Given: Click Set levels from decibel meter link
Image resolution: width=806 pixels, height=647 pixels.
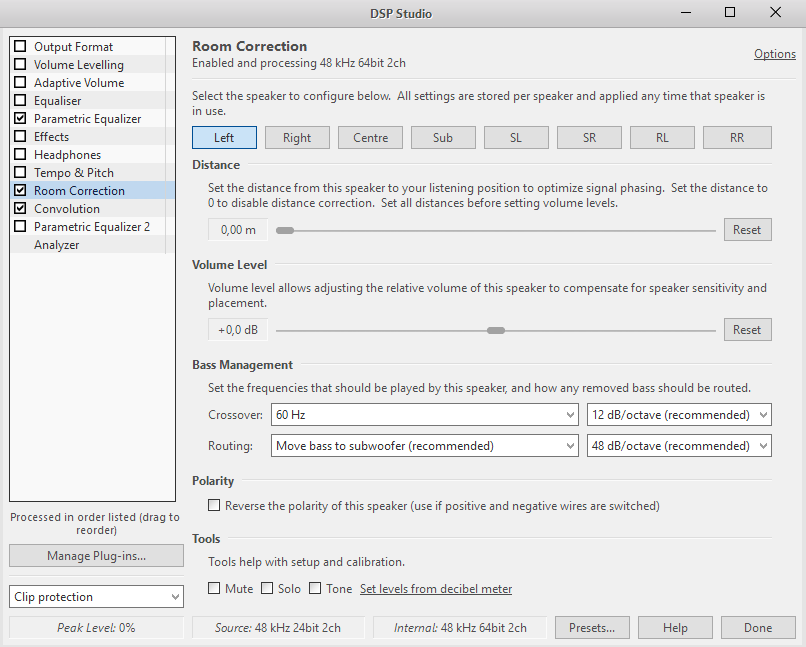Looking at the screenshot, I should 436,588.
